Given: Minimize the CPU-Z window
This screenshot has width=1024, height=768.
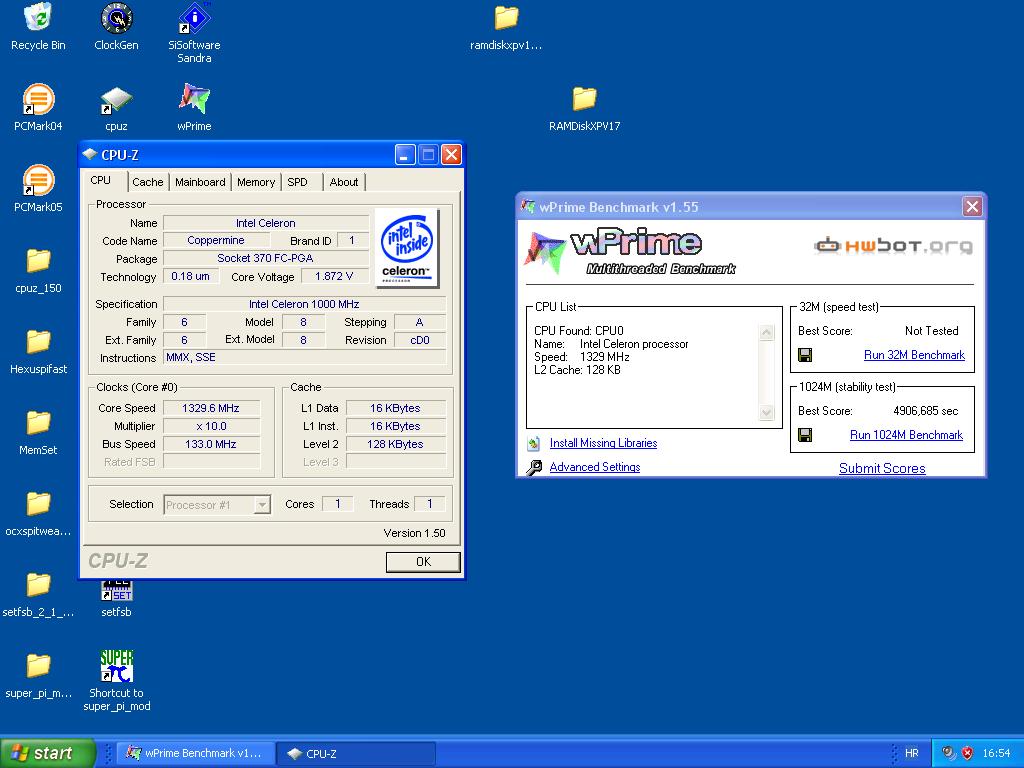Looking at the screenshot, I should point(405,155).
